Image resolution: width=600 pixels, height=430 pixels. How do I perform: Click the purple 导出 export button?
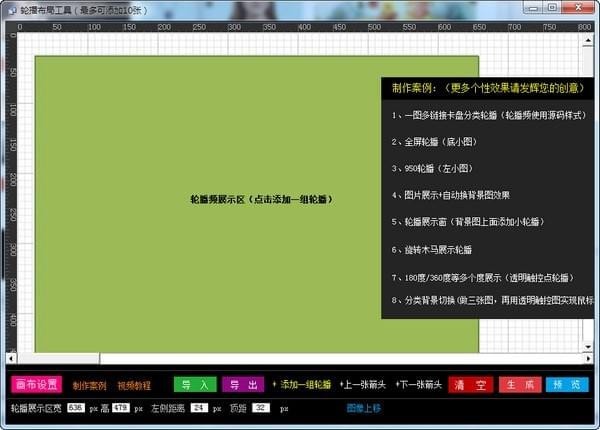click(x=243, y=384)
